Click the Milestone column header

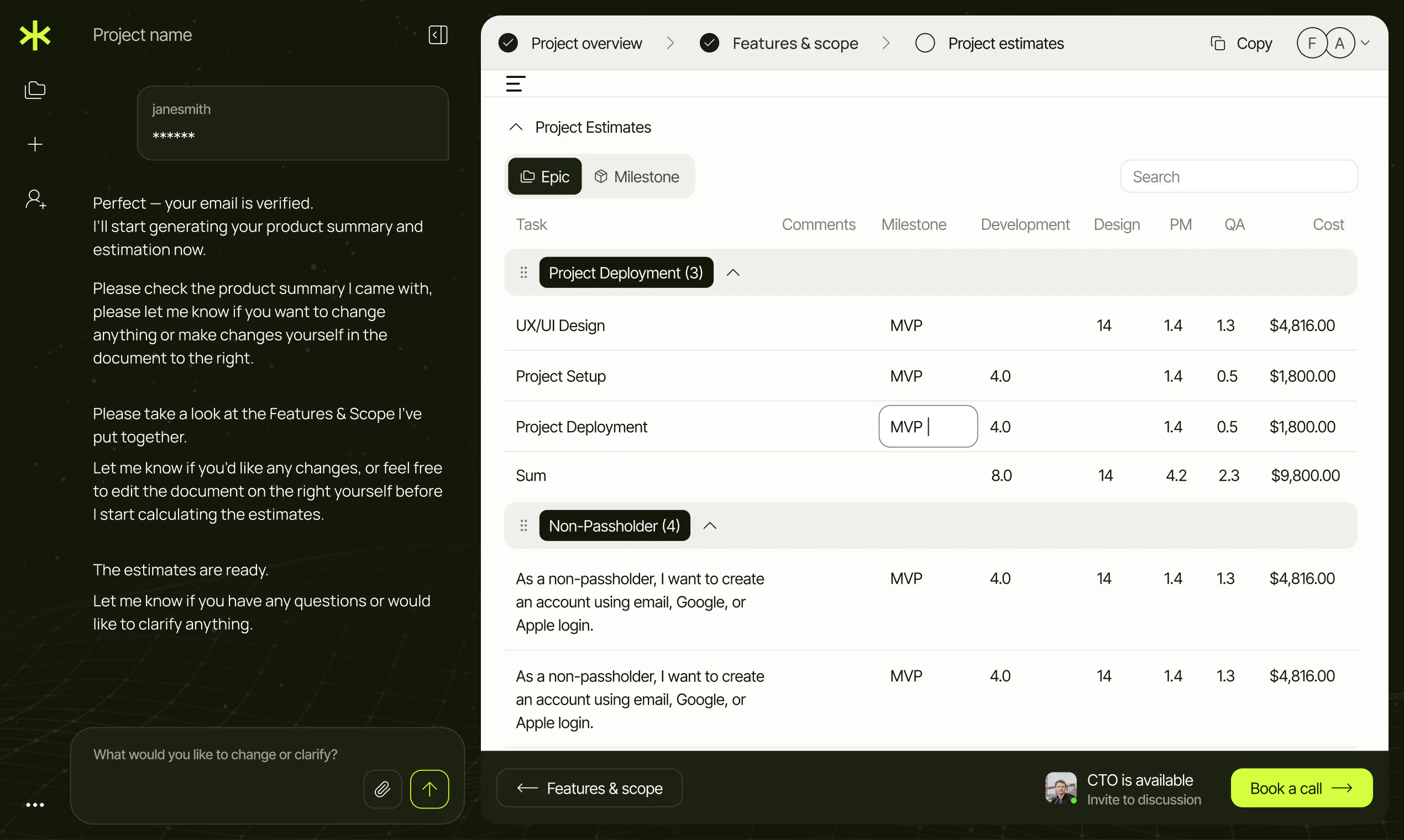coord(914,225)
